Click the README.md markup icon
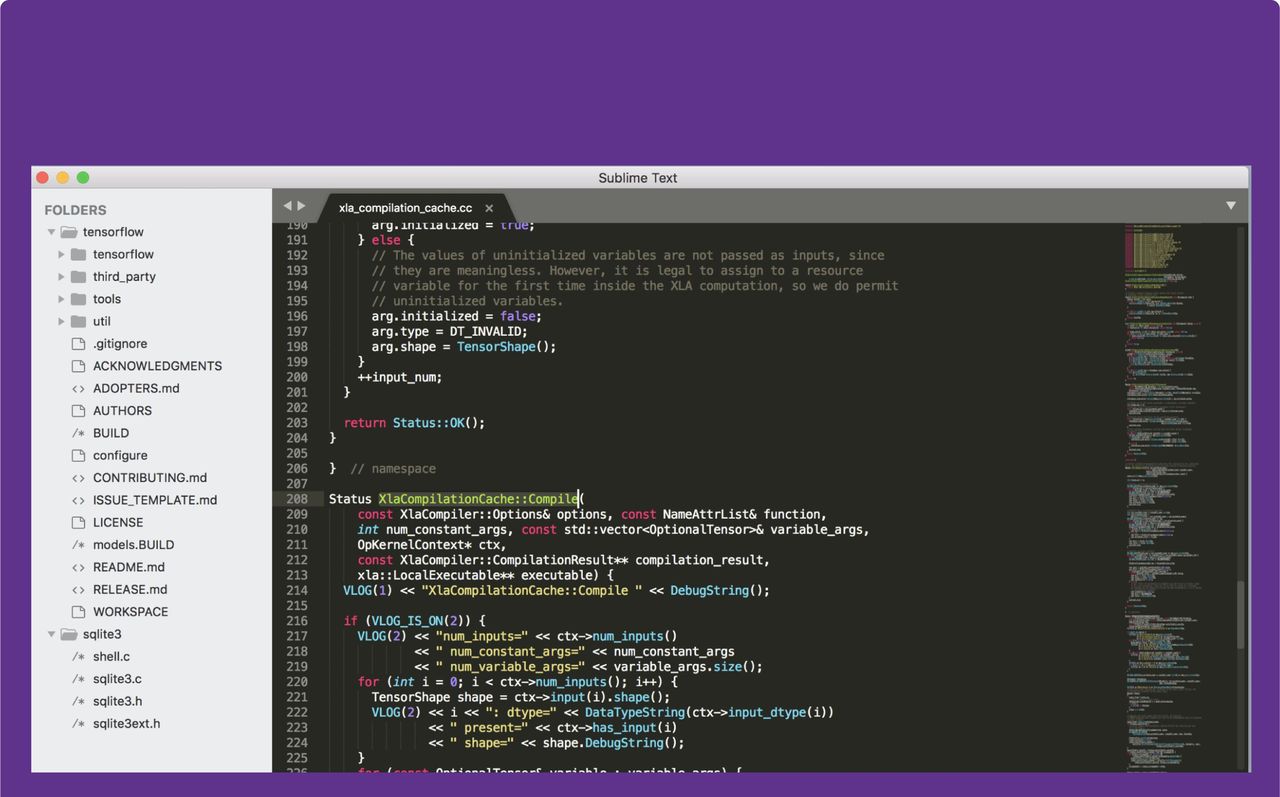The width and height of the screenshot is (1280, 797). tap(78, 567)
